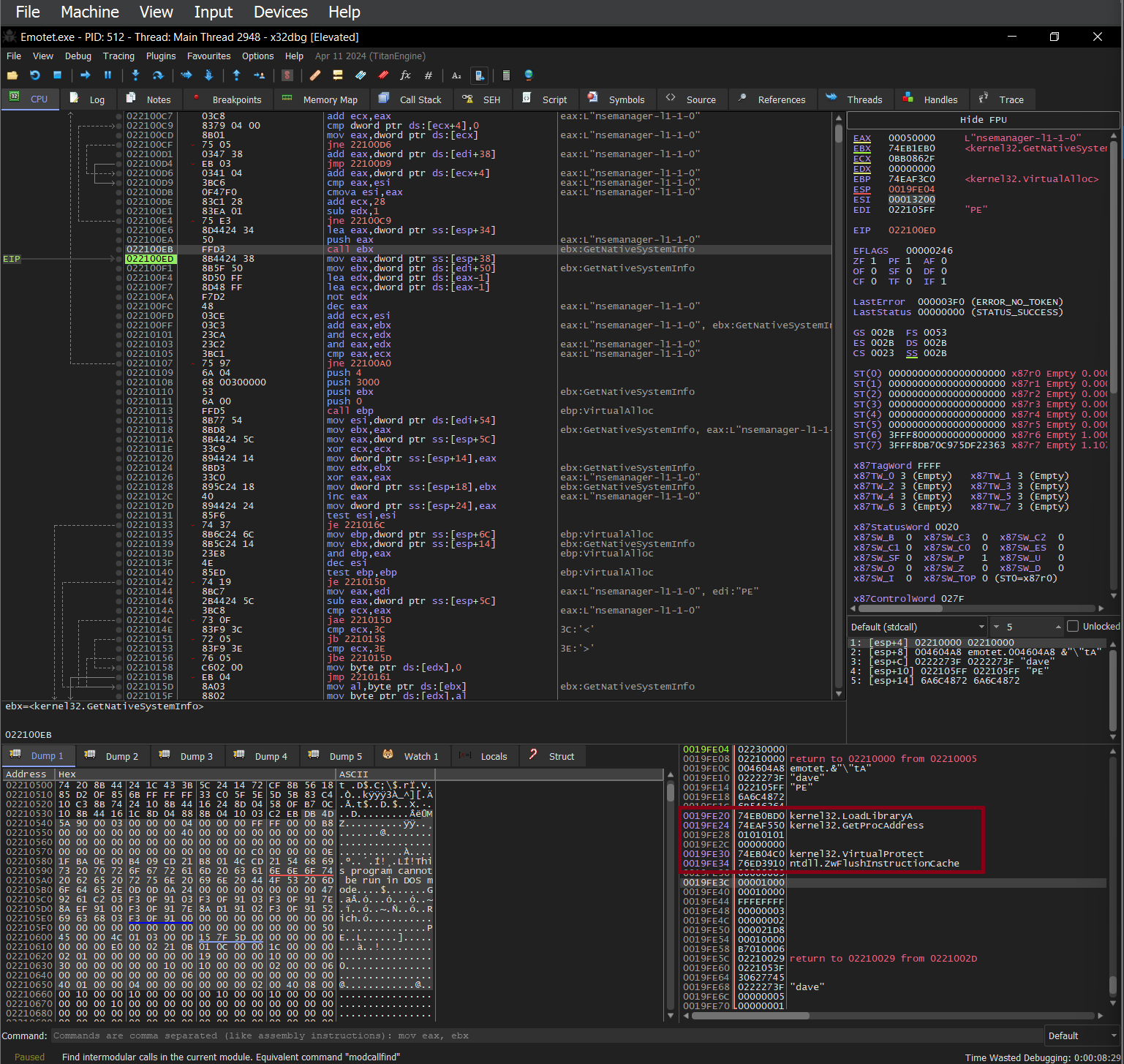The width and height of the screenshot is (1124, 1064).
Task: Click the Open file folder icon
Action: point(12,75)
